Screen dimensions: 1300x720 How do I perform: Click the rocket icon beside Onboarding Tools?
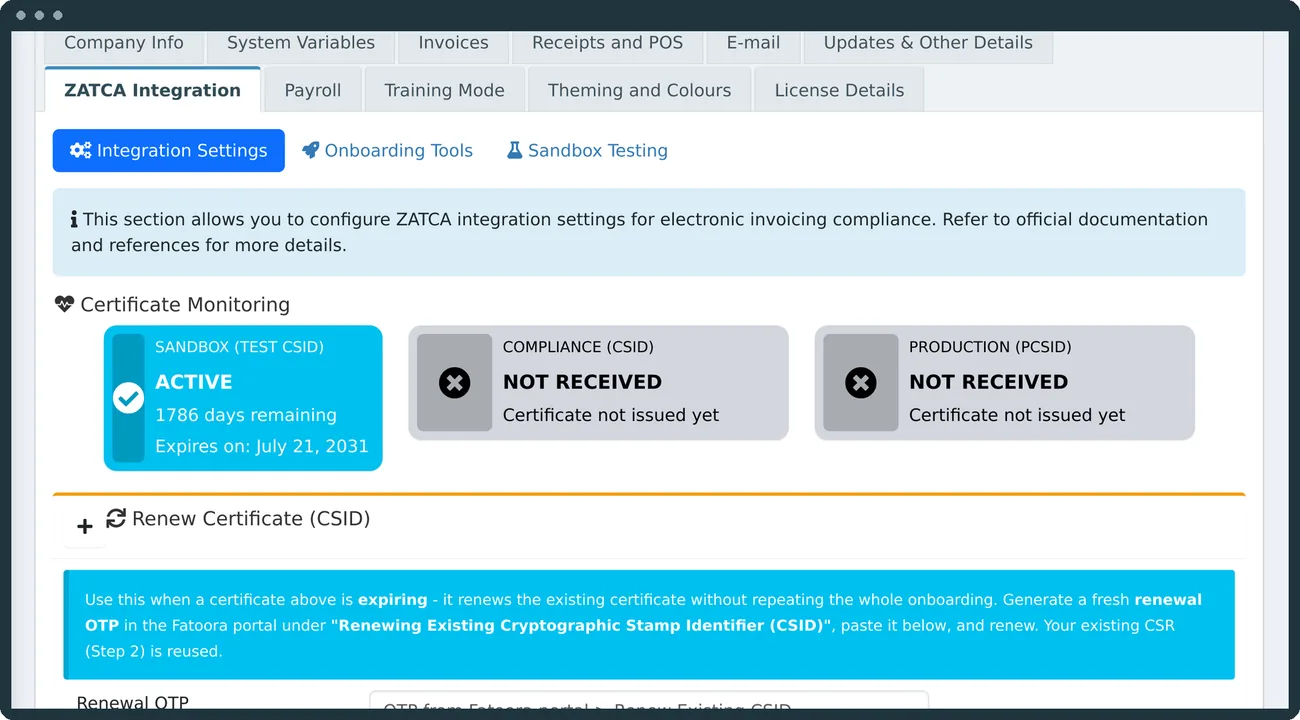(x=311, y=151)
